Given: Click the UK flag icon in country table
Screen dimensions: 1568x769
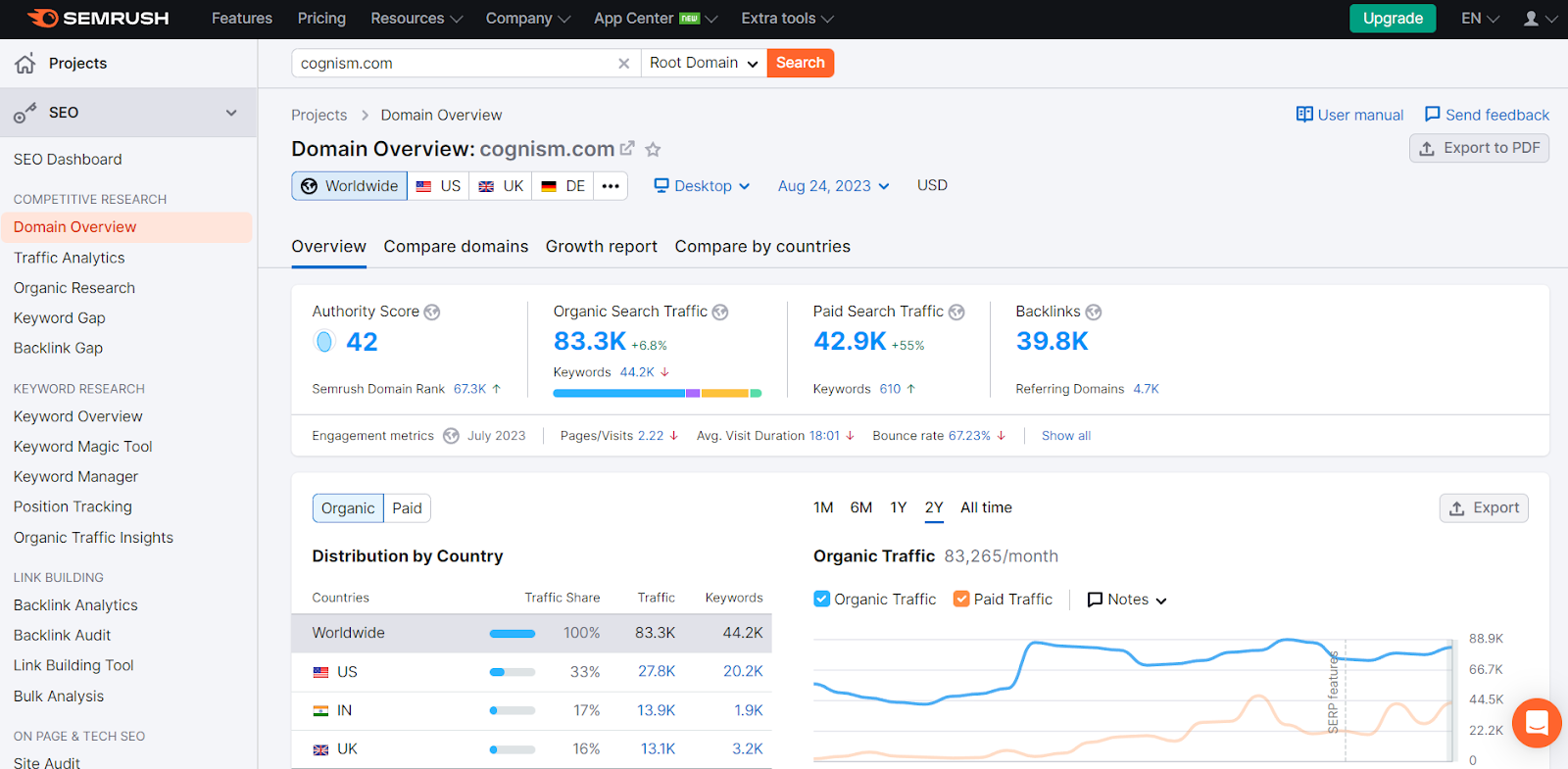Looking at the screenshot, I should click(x=320, y=749).
